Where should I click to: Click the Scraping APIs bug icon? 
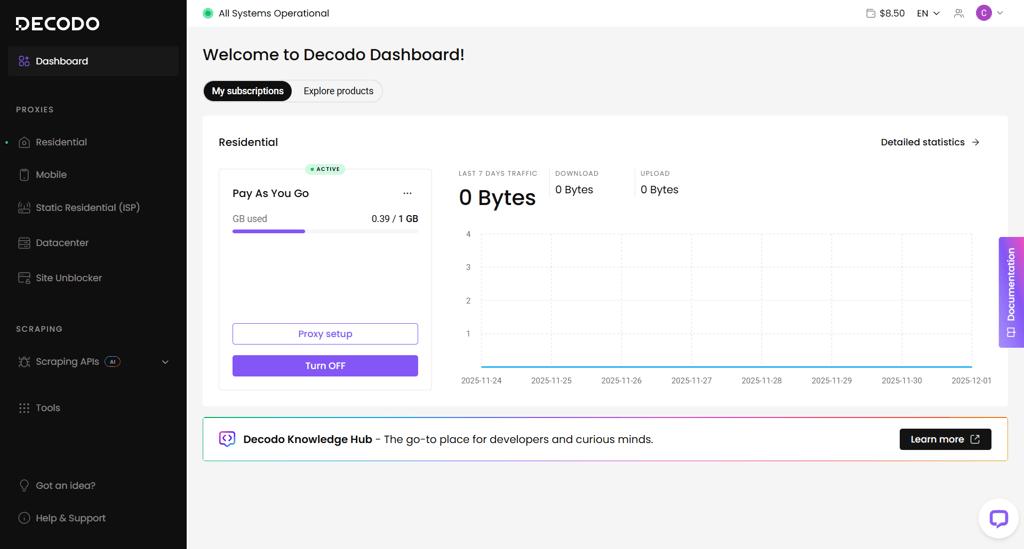pyautogui.click(x=24, y=362)
